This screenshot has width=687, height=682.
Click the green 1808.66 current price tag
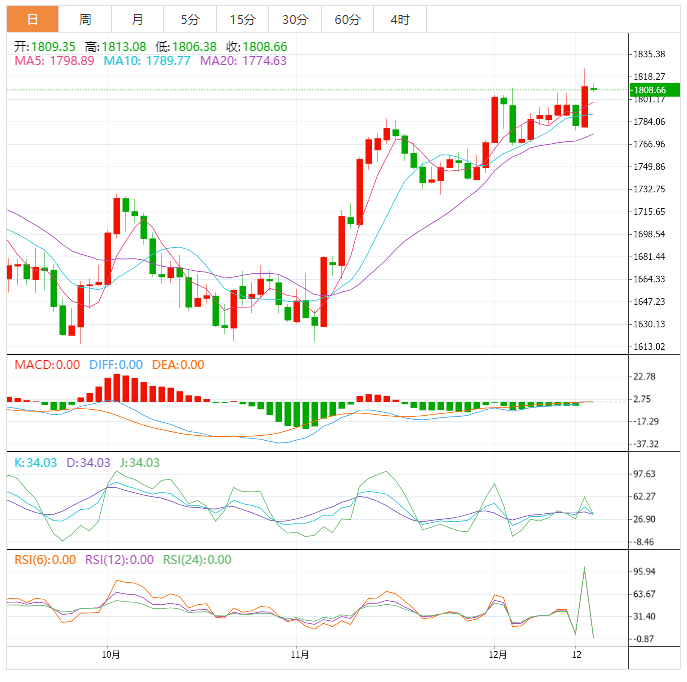[x=655, y=90]
